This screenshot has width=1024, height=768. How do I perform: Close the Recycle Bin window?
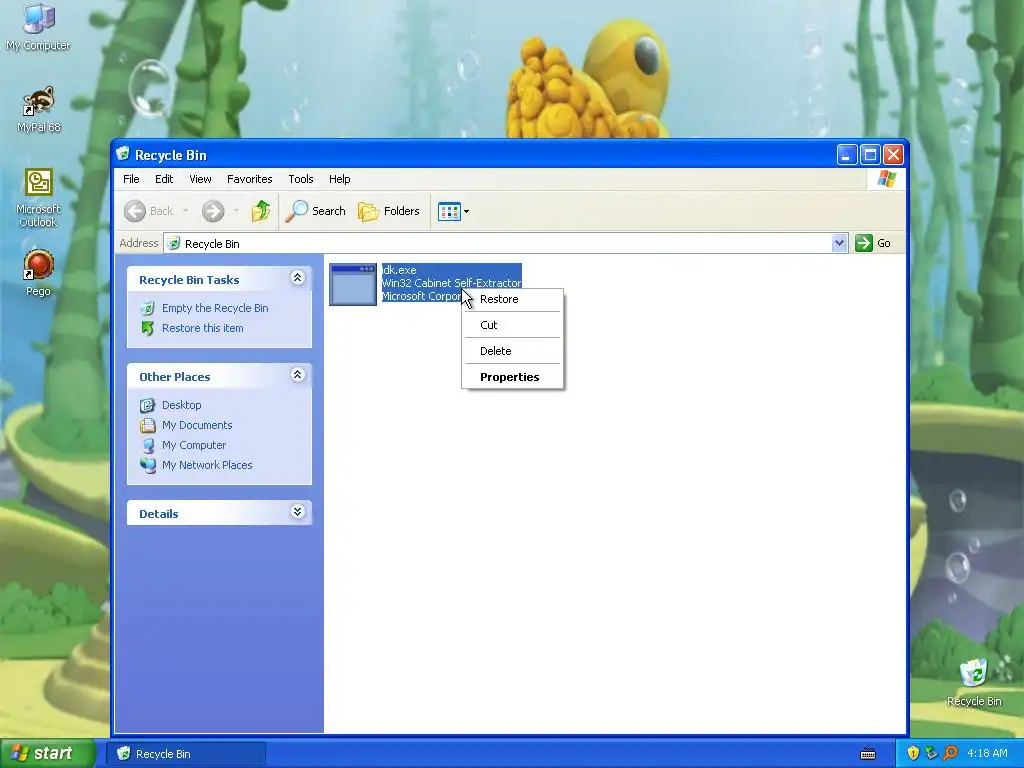(893, 155)
